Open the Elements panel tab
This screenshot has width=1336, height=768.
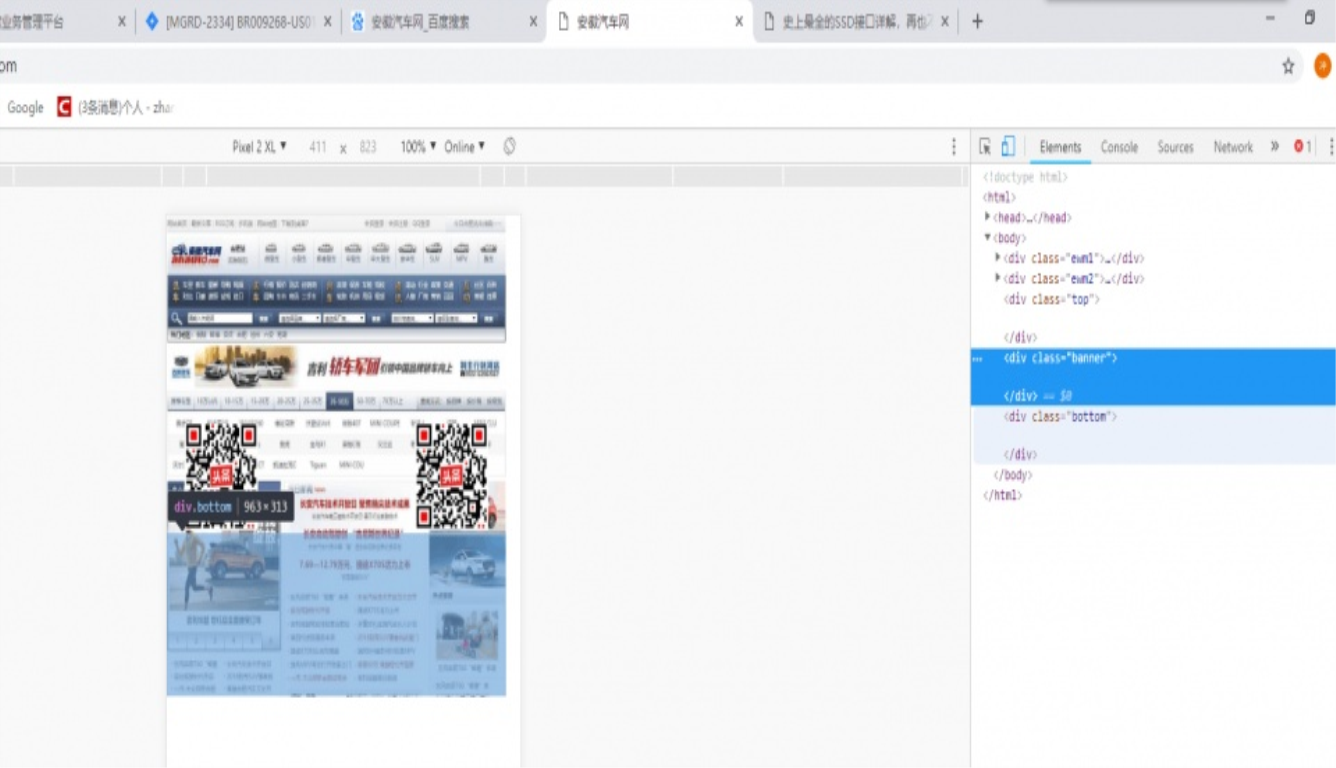pos(1060,147)
